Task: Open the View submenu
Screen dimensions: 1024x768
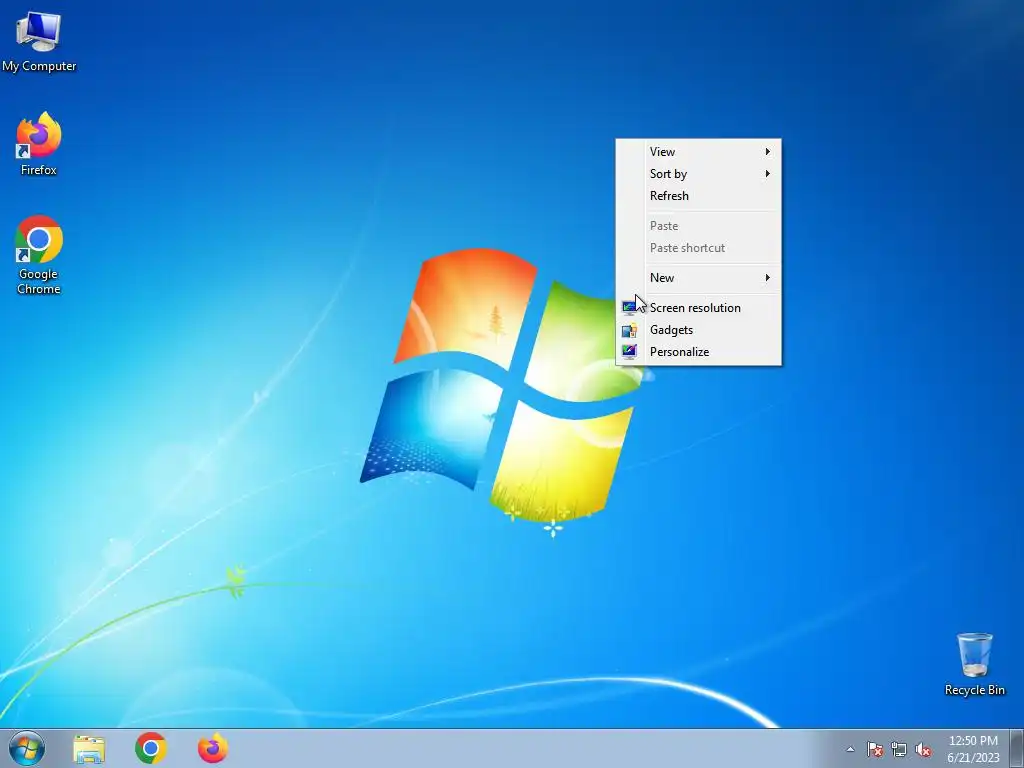Action: click(698, 152)
